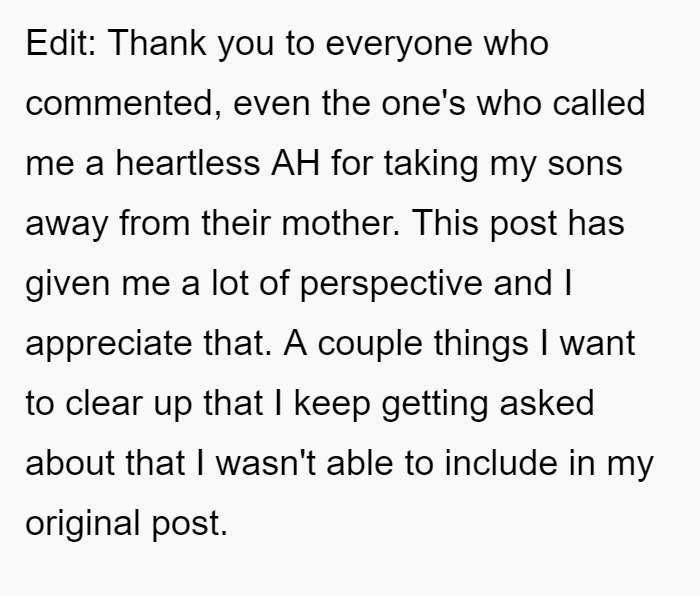Click the word "mother." in the paragraph
Screen dimensions: 700x596
pos(341,222)
